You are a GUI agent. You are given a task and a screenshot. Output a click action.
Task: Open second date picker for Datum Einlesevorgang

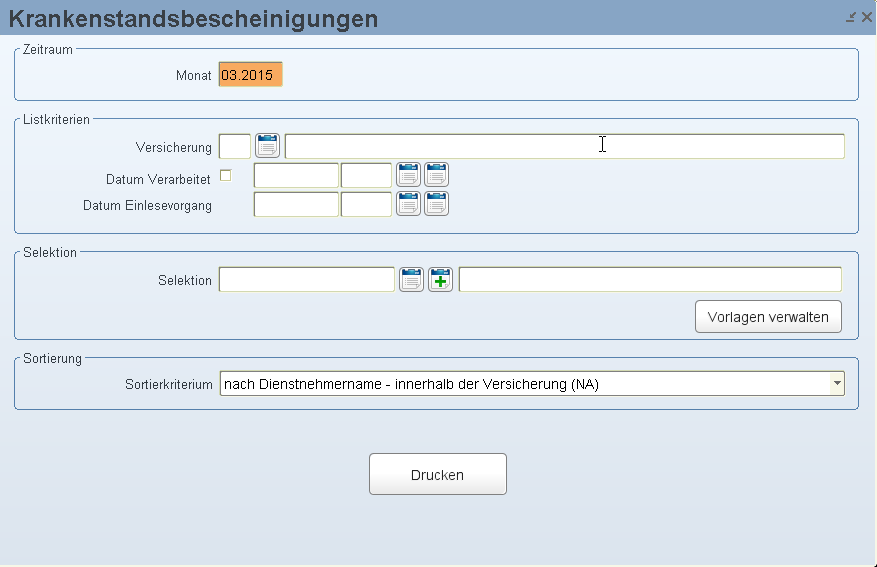tap(436, 204)
